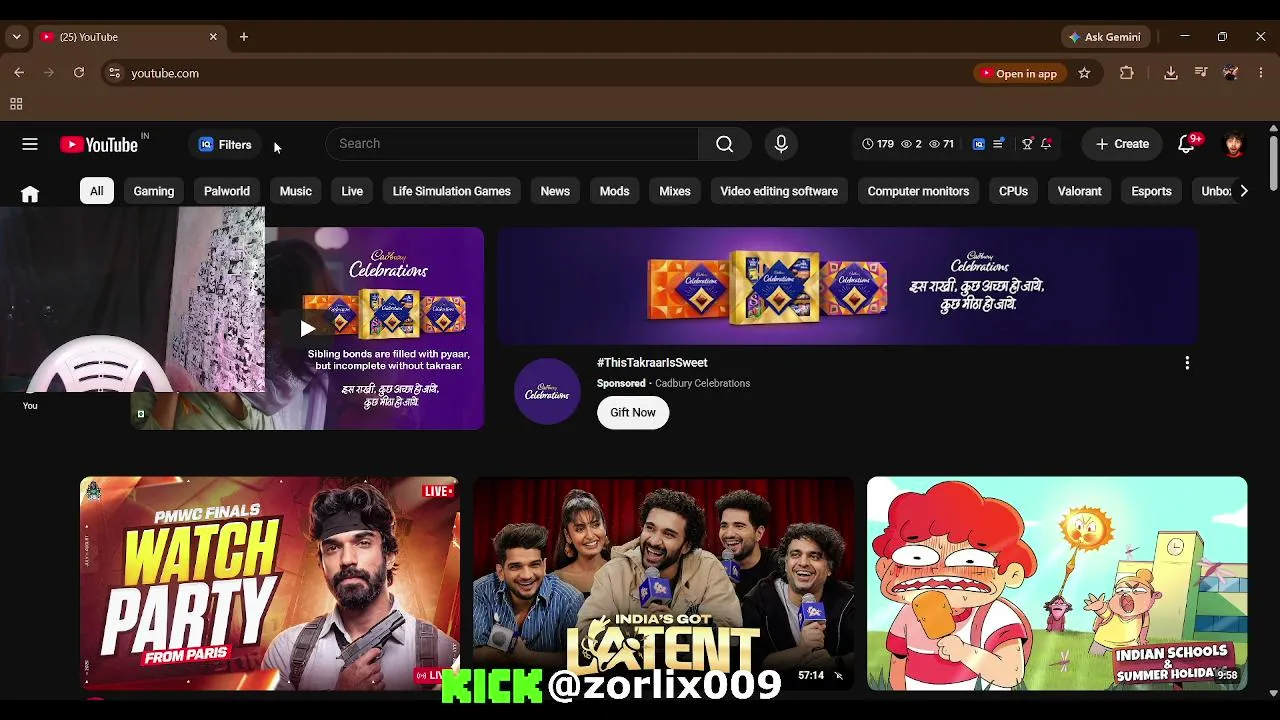1280x720 pixels.
Task: Start voice search with the microphone
Action: [781, 144]
